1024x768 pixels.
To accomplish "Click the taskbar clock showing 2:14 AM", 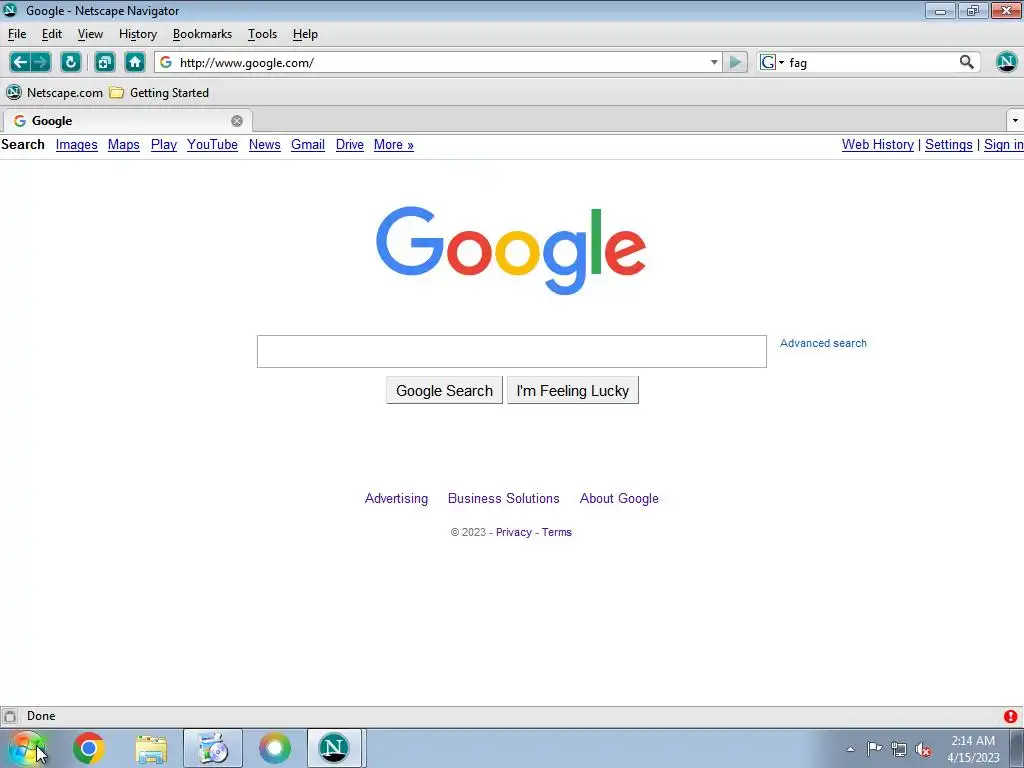I will coord(973,749).
